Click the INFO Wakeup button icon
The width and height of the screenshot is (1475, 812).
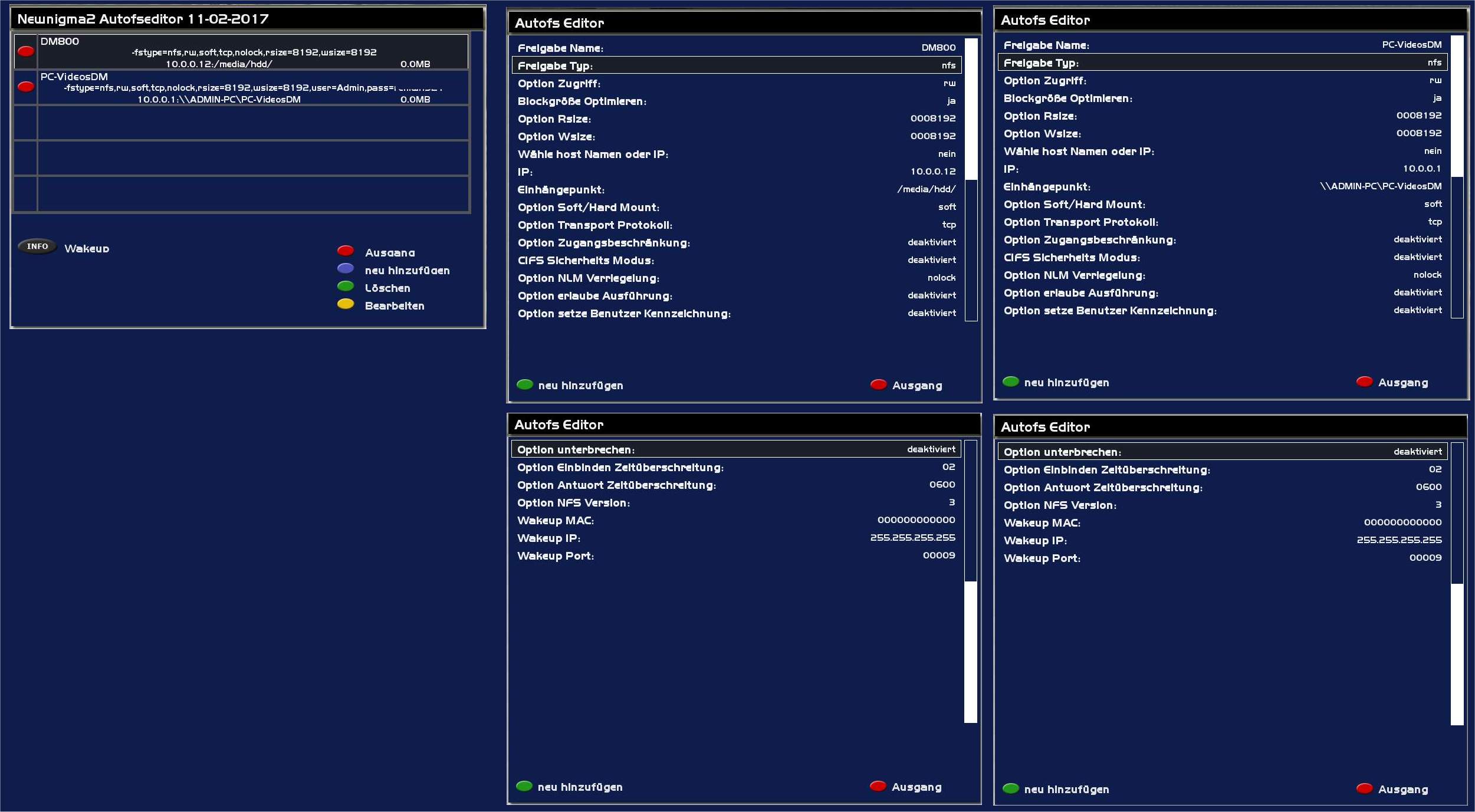click(x=37, y=246)
